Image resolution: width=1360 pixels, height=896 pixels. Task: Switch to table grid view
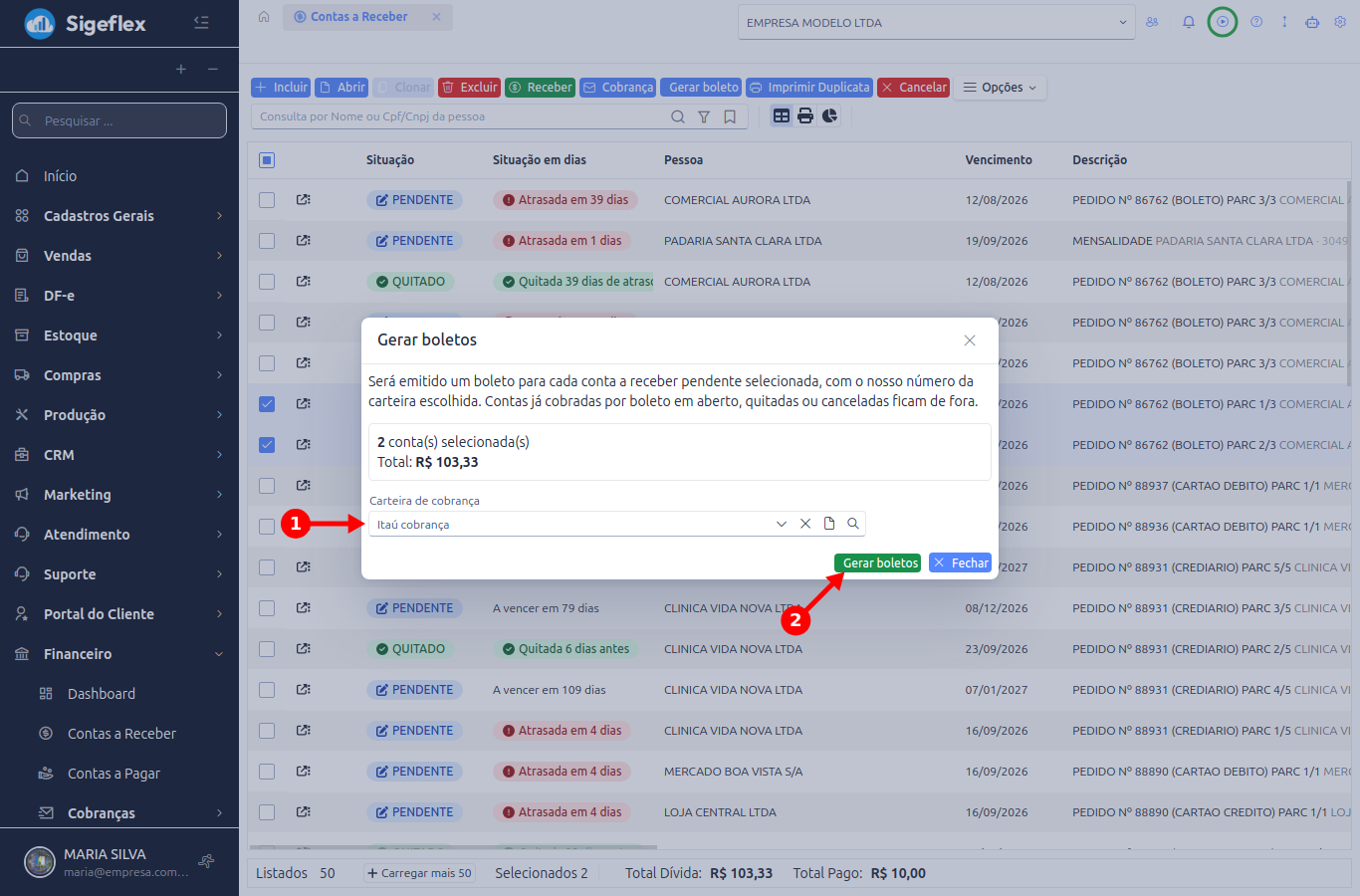click(x=782, y=116)
